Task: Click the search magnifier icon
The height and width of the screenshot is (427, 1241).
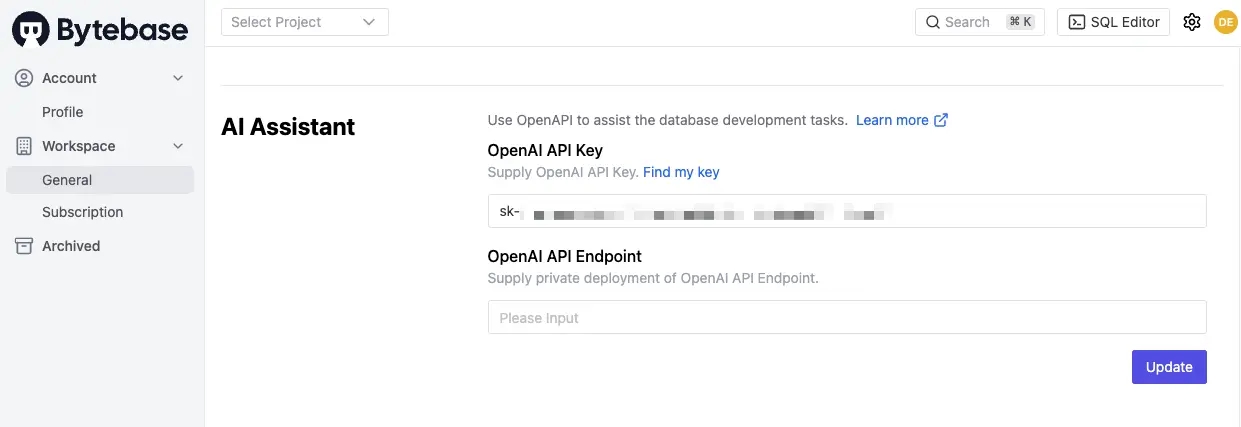Action: pos(932,22)
